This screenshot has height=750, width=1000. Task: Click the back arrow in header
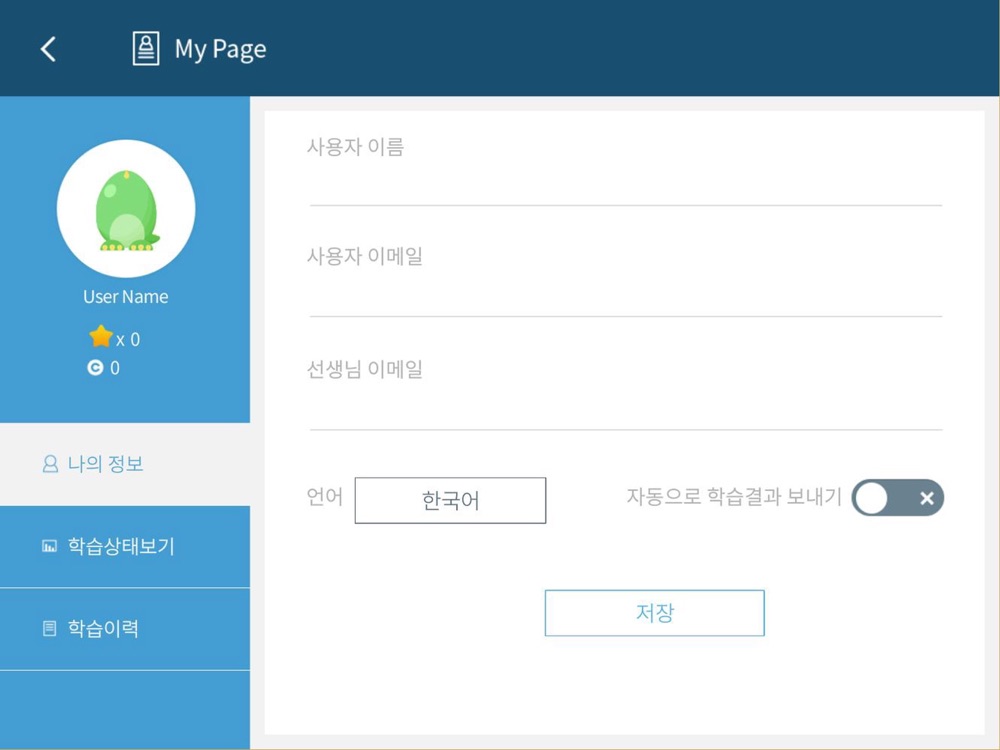coord(48,49)
